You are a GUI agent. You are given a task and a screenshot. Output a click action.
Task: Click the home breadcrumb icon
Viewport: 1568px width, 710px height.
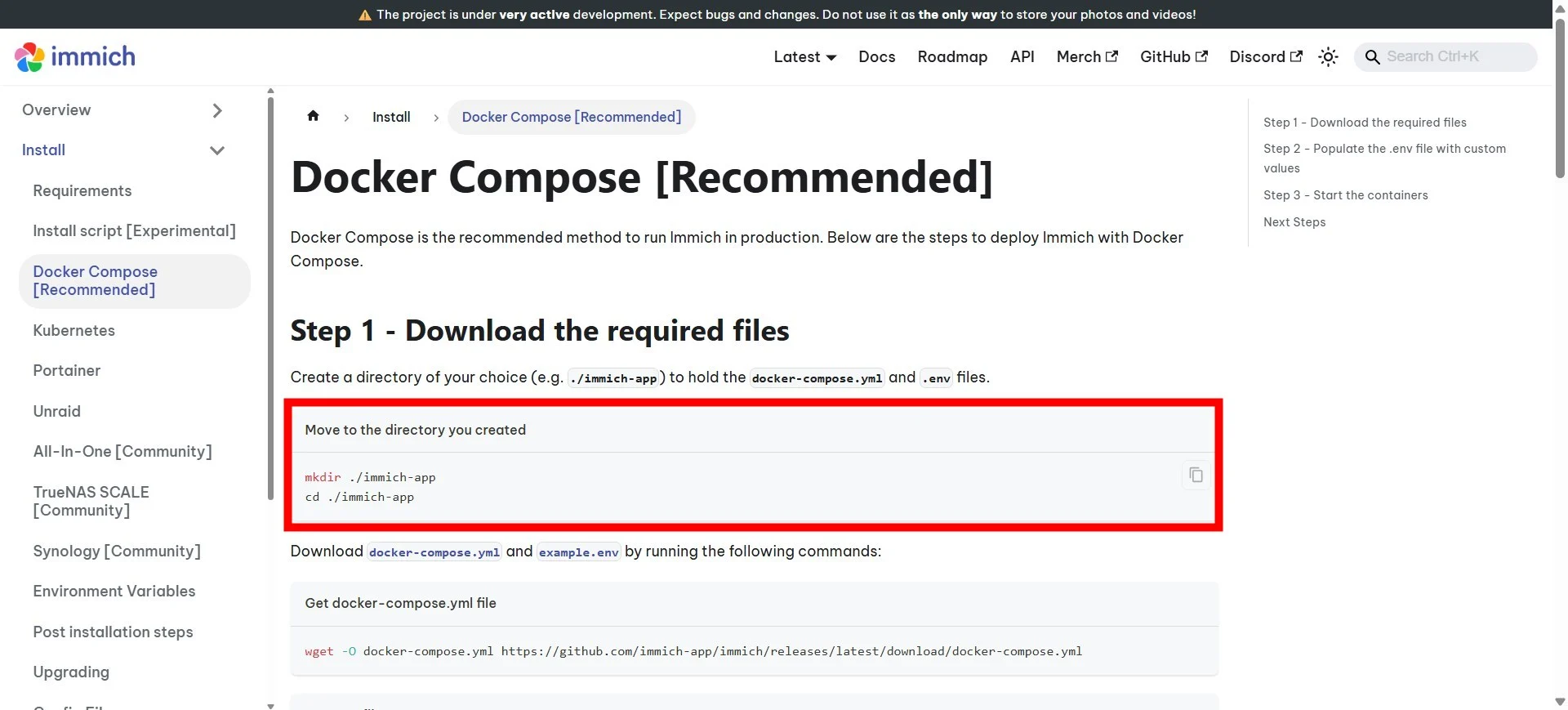coord(313,116)
